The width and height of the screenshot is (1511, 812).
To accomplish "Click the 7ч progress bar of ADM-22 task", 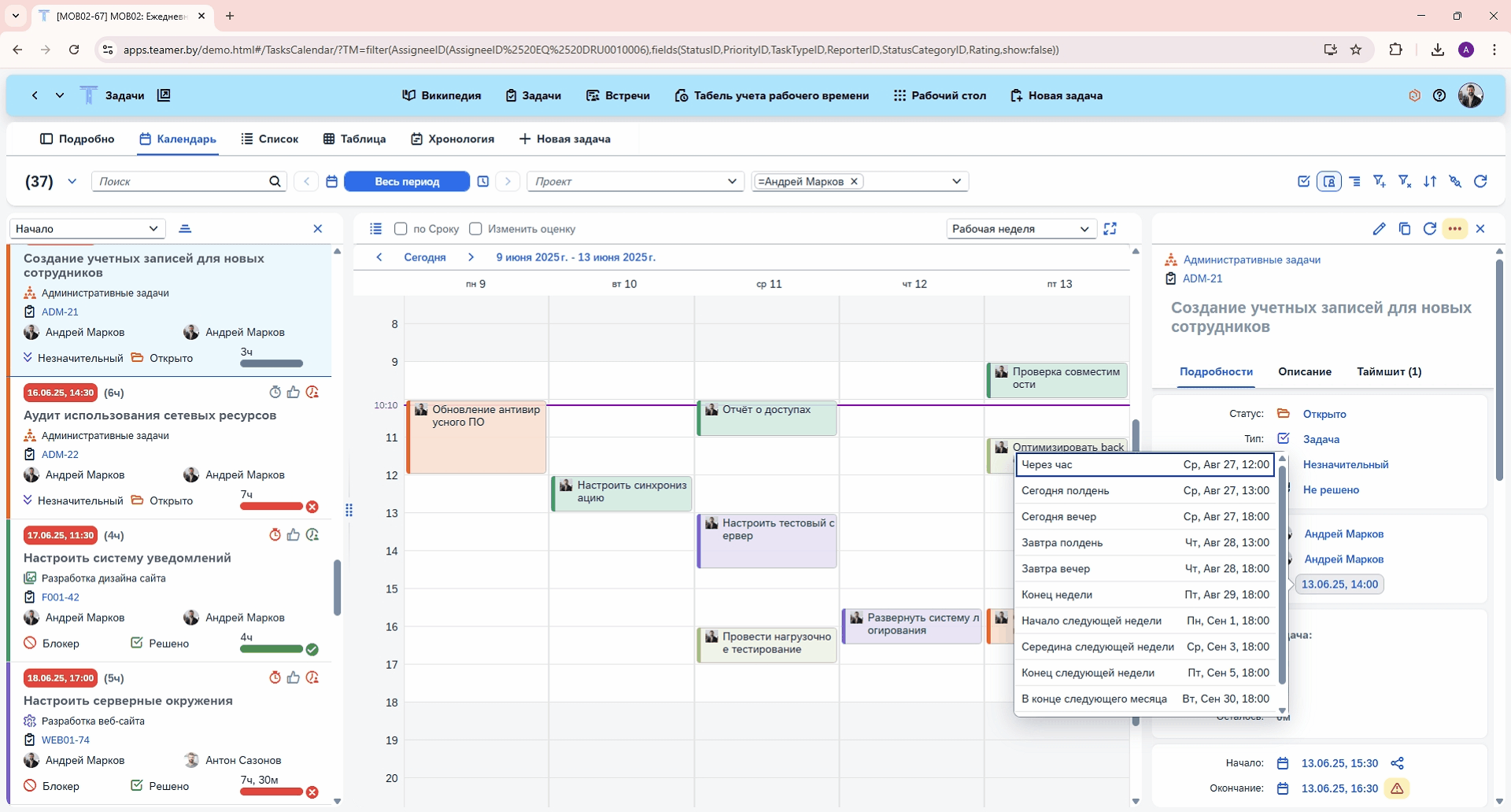I will pyautogui.click(x=271, y=507).
